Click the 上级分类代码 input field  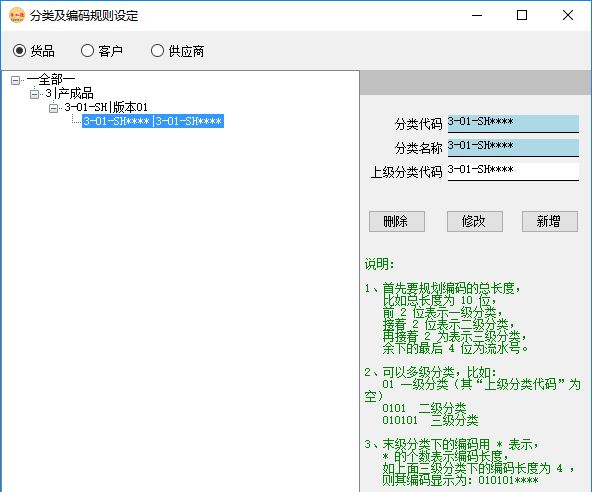(x=513, y=171)
